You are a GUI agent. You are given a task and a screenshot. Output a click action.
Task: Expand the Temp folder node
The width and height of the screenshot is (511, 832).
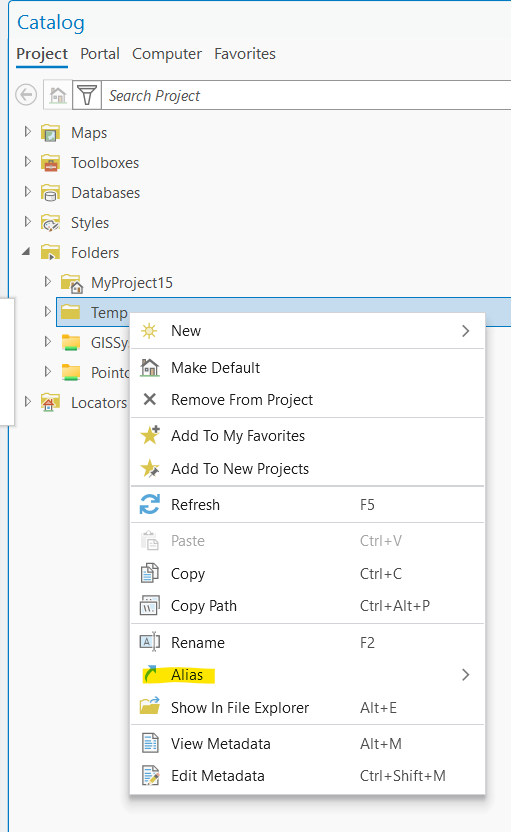48,311
